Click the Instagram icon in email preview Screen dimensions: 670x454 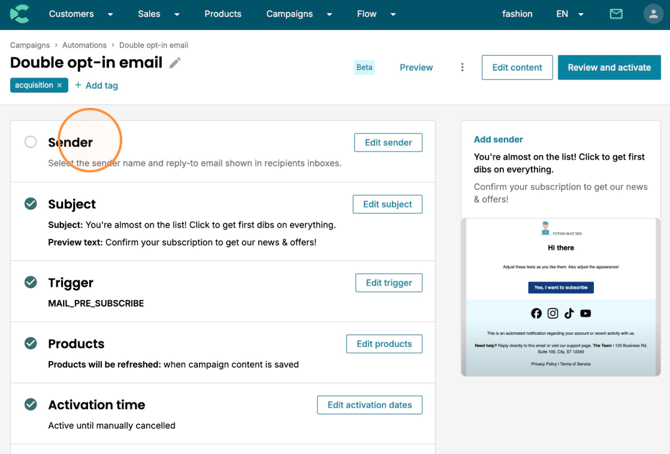coord(552,313)
